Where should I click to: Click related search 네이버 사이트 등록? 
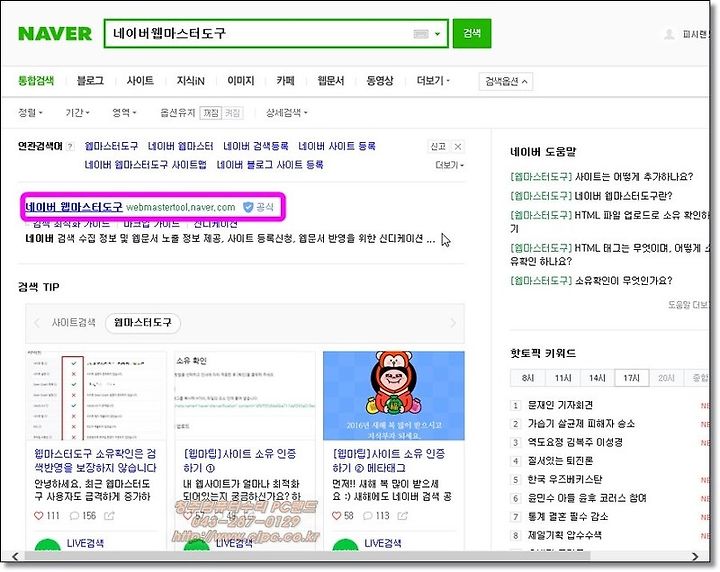pyautogui.click(x=337, y=146)
